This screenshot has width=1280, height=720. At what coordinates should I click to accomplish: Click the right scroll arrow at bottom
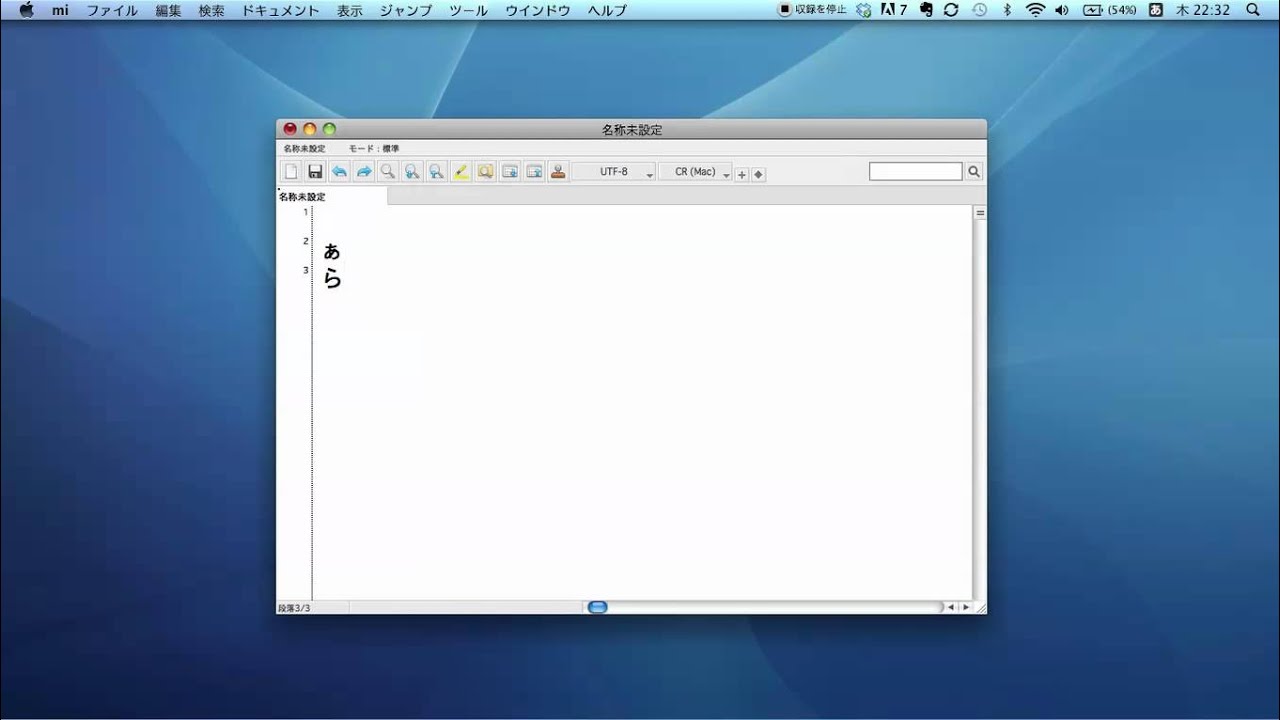pyautogui.click(x=966, y=607)
